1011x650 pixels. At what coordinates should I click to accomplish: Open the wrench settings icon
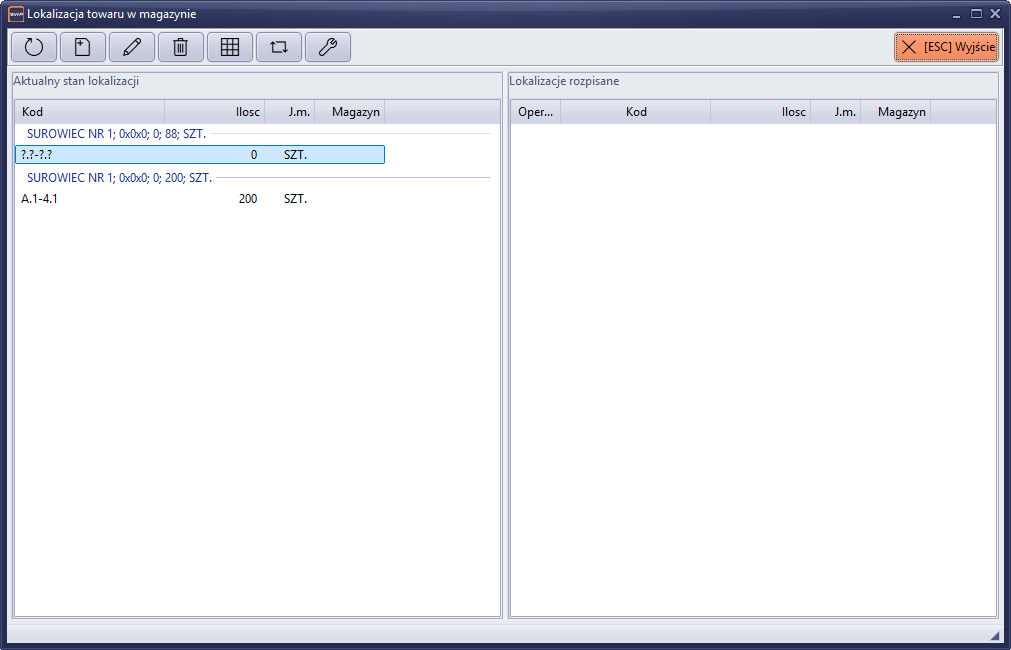coord(328,47)
